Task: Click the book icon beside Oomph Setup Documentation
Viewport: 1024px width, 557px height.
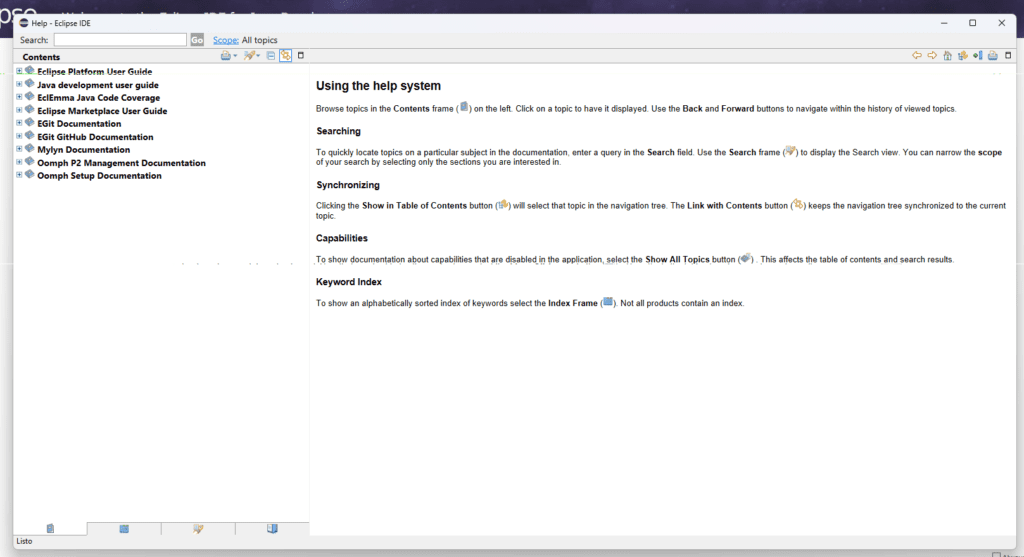Action: click(x=29, y=174)
